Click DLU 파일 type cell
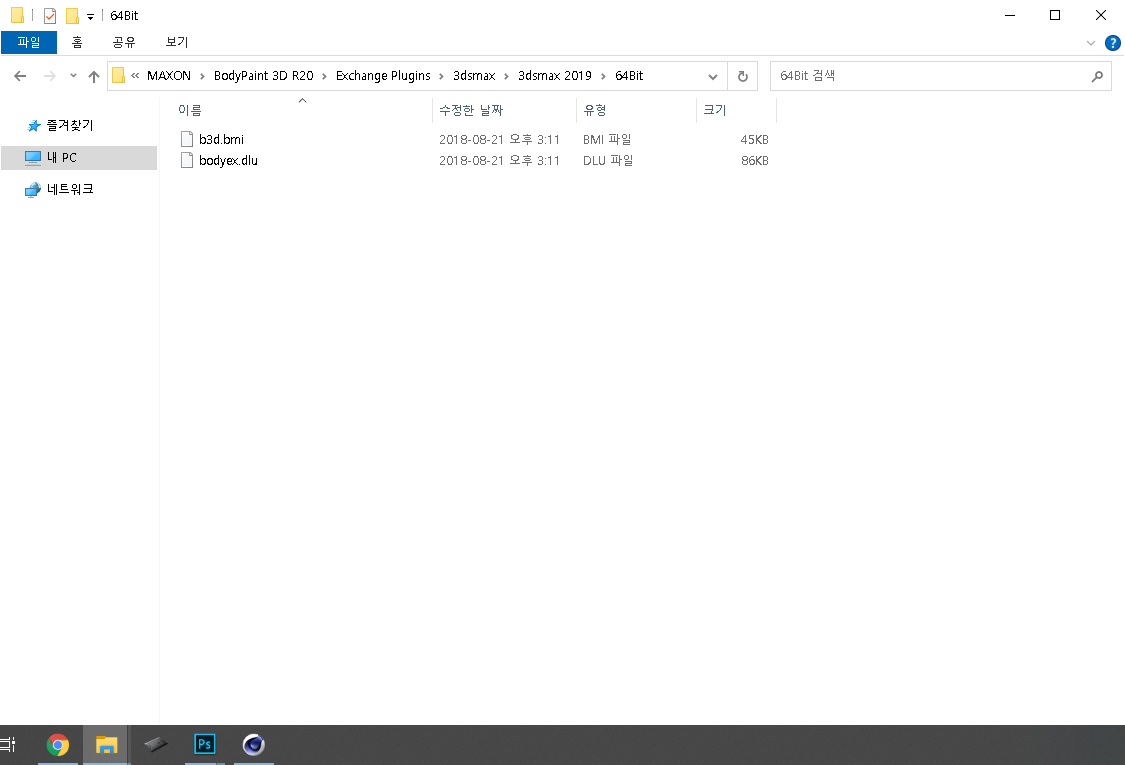Screen dimensions: 1125x765 tap(608, 161)
